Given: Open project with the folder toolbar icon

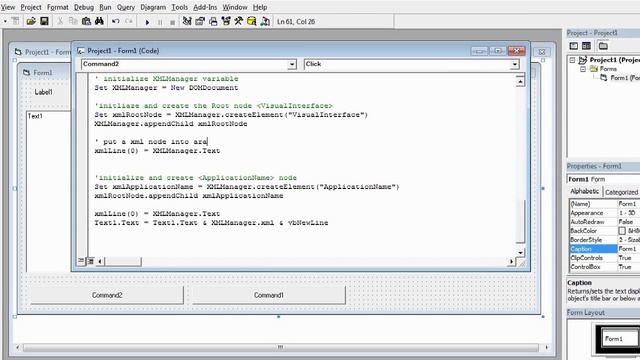Looking at the screenshot, I should 31,21.
